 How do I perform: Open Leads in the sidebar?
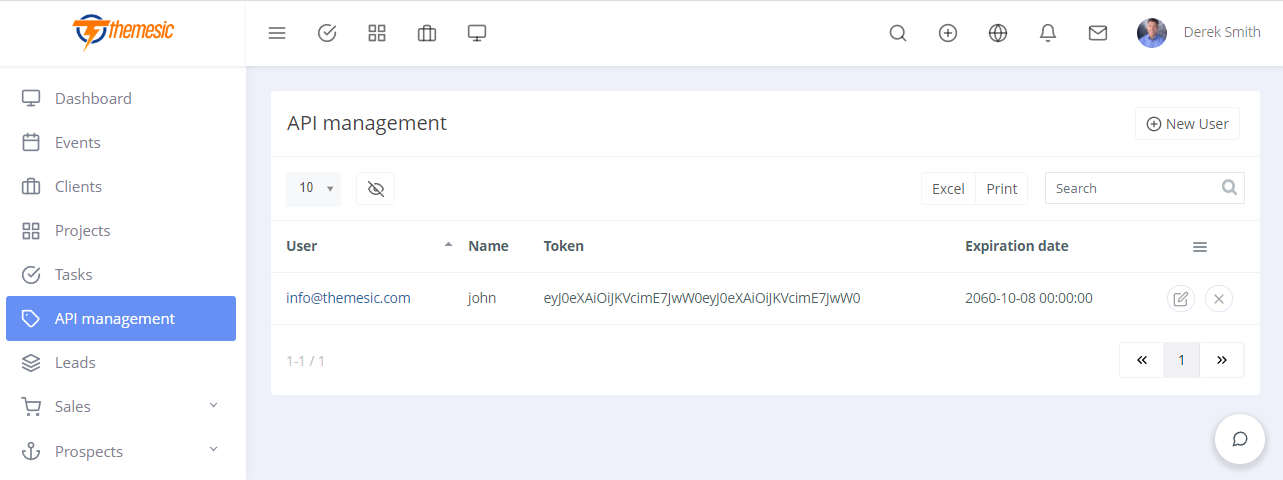[x=75, y=362]
